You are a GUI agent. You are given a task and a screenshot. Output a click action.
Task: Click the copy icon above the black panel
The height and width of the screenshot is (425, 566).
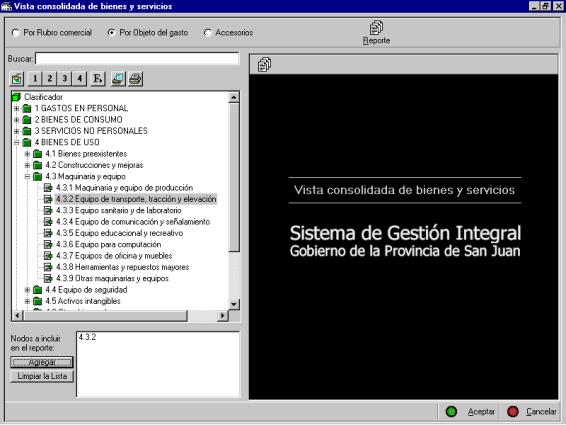[x=264, y=64]
